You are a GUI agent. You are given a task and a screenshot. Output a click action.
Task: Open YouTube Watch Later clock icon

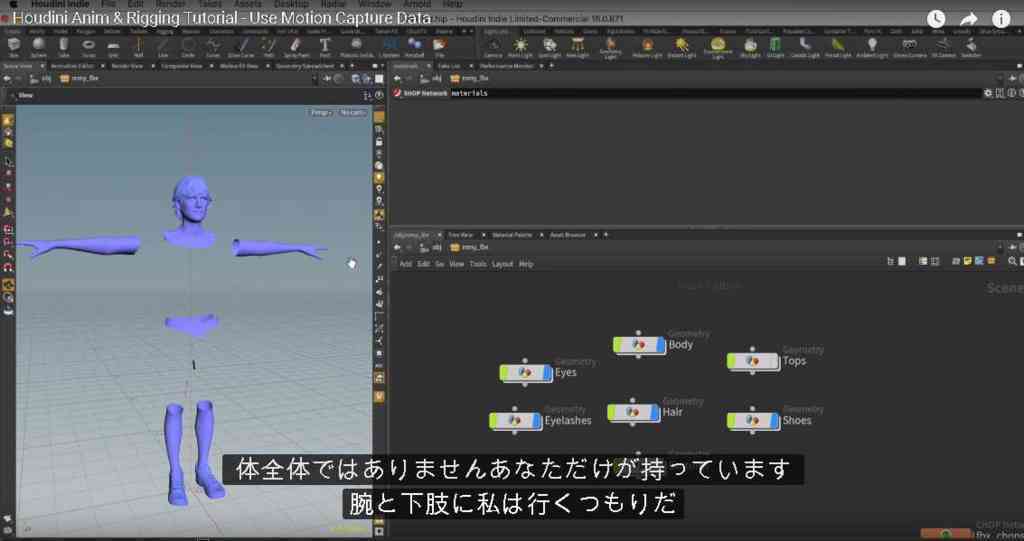[936, 18]
